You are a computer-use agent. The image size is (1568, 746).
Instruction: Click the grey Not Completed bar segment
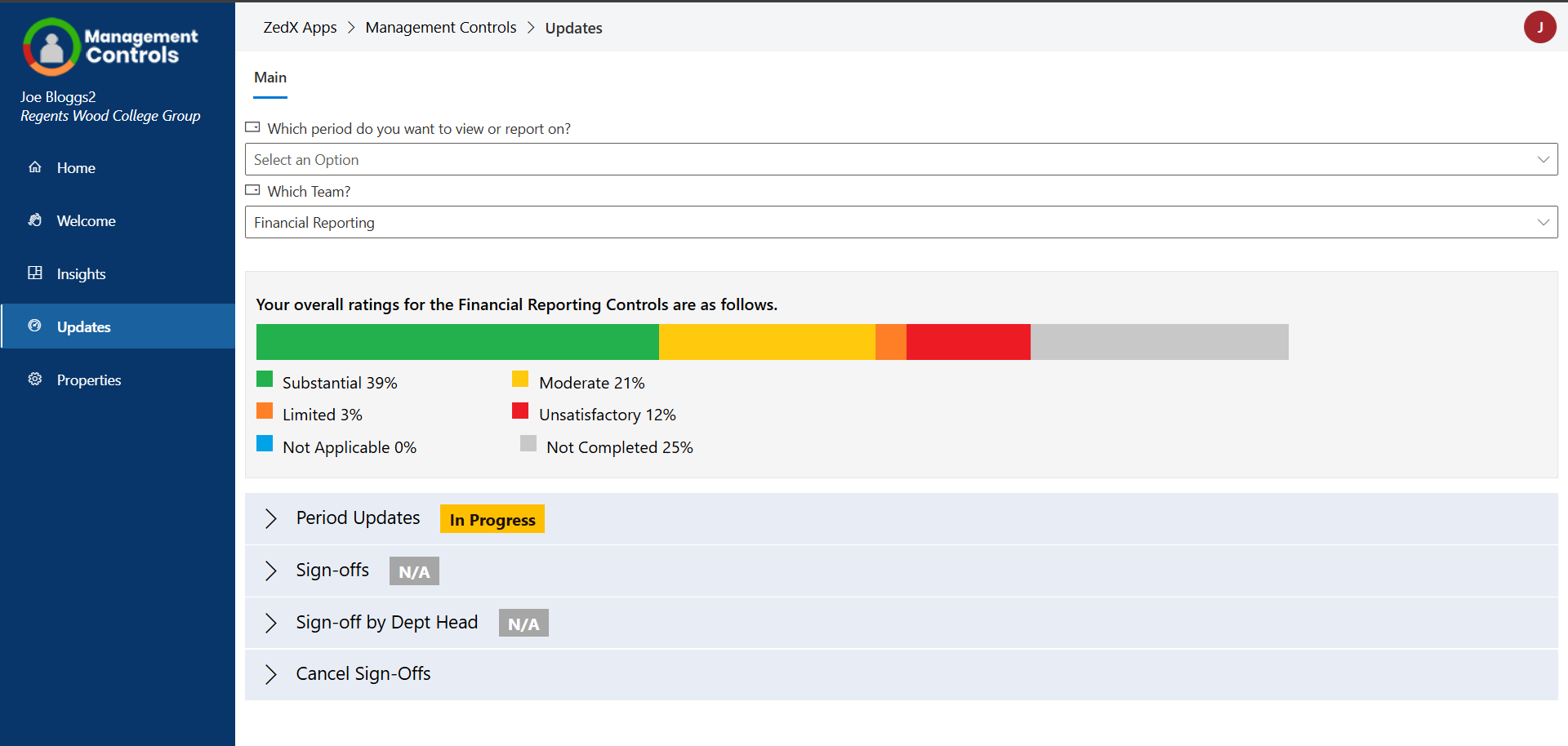click(1160, 342)
